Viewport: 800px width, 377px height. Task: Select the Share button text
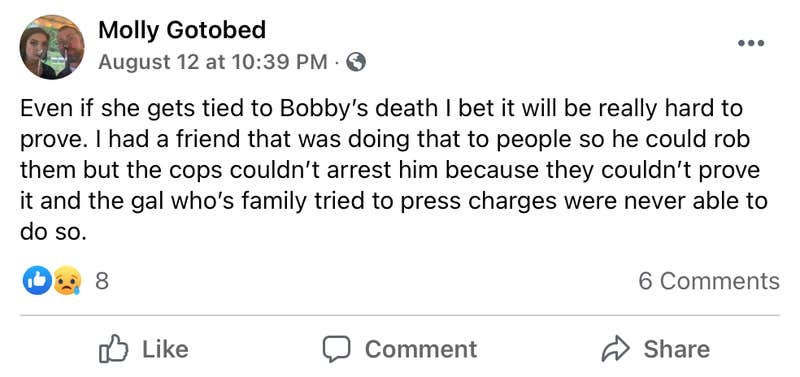point(677,349)
